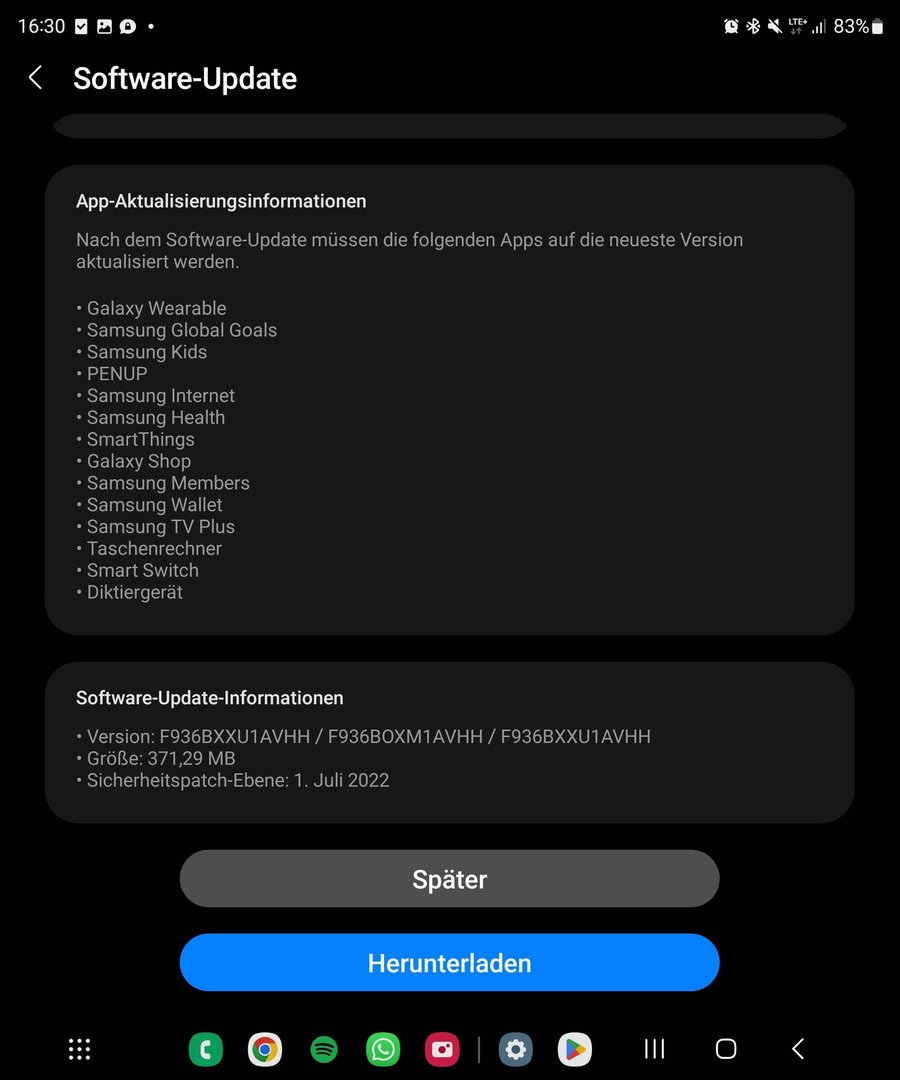Open the app drawer grid icon
The height and width of the screenshot is (1080, 900).
[79, 1049]
